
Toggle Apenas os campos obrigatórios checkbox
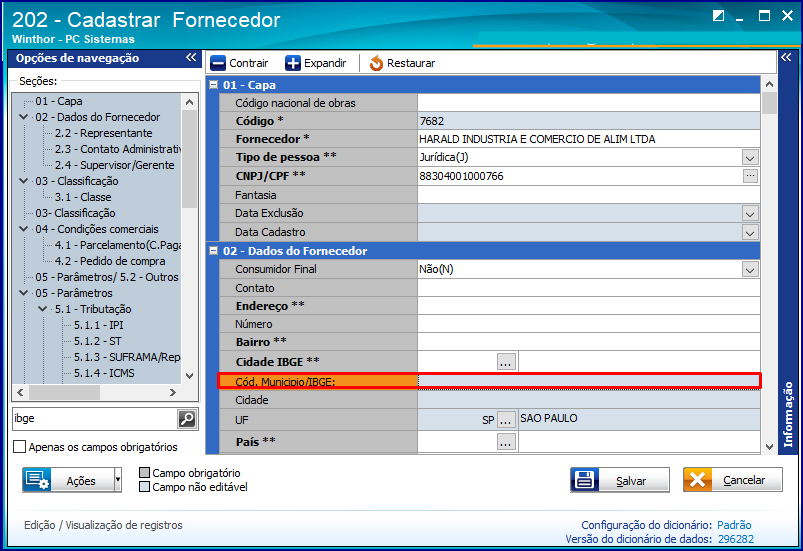click(19, 447)
